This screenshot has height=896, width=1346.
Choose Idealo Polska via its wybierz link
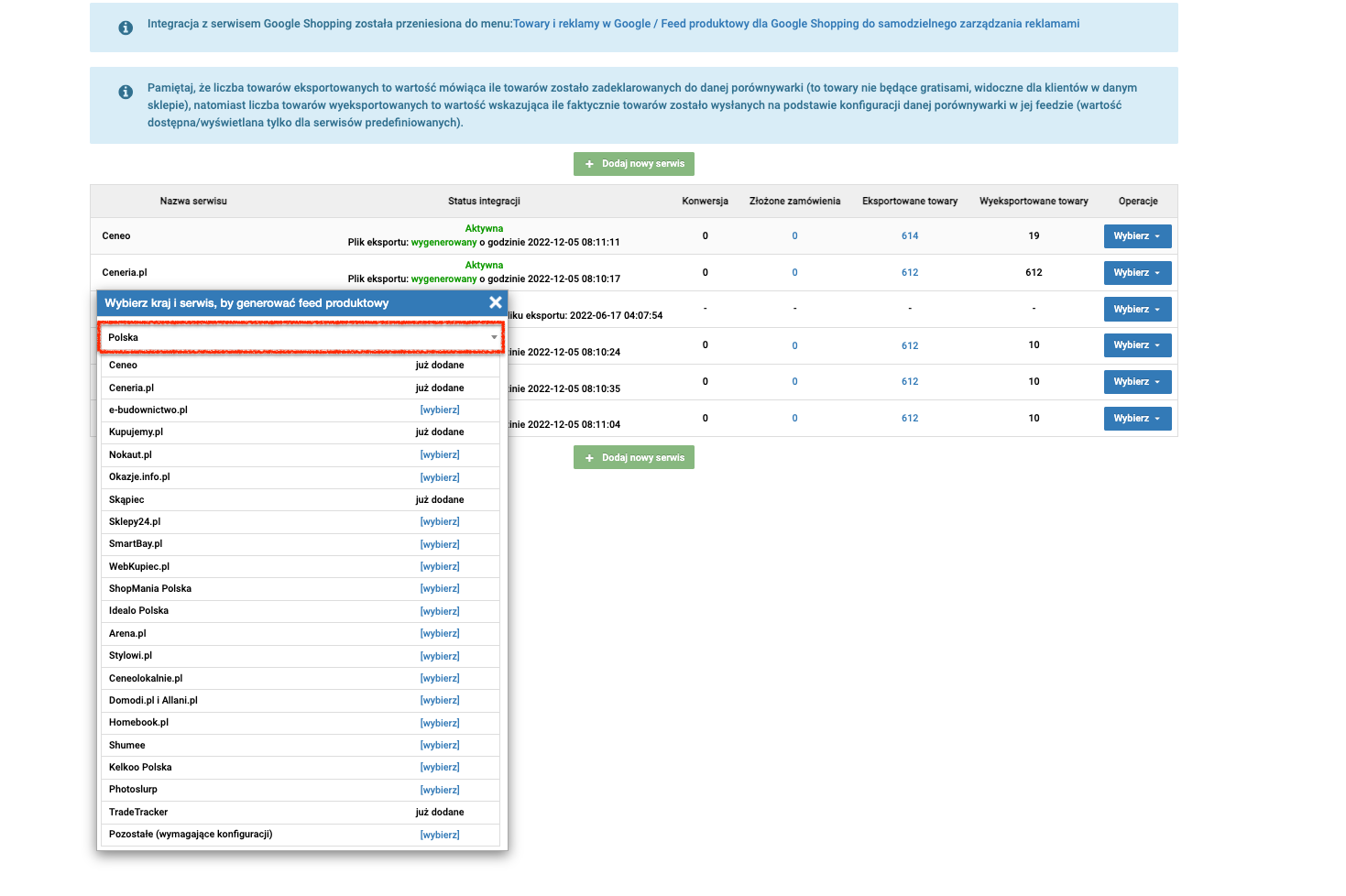[x=440, y=611]
